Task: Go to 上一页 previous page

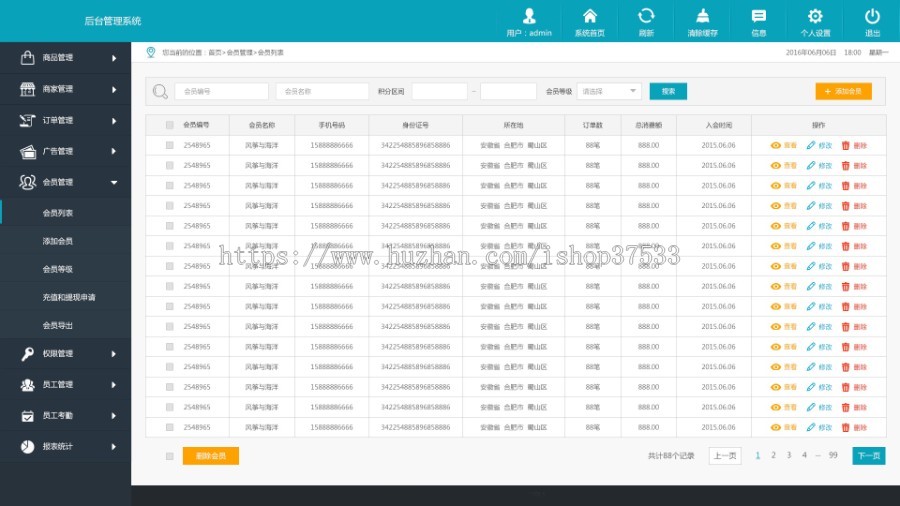Action: pos(725,456)
